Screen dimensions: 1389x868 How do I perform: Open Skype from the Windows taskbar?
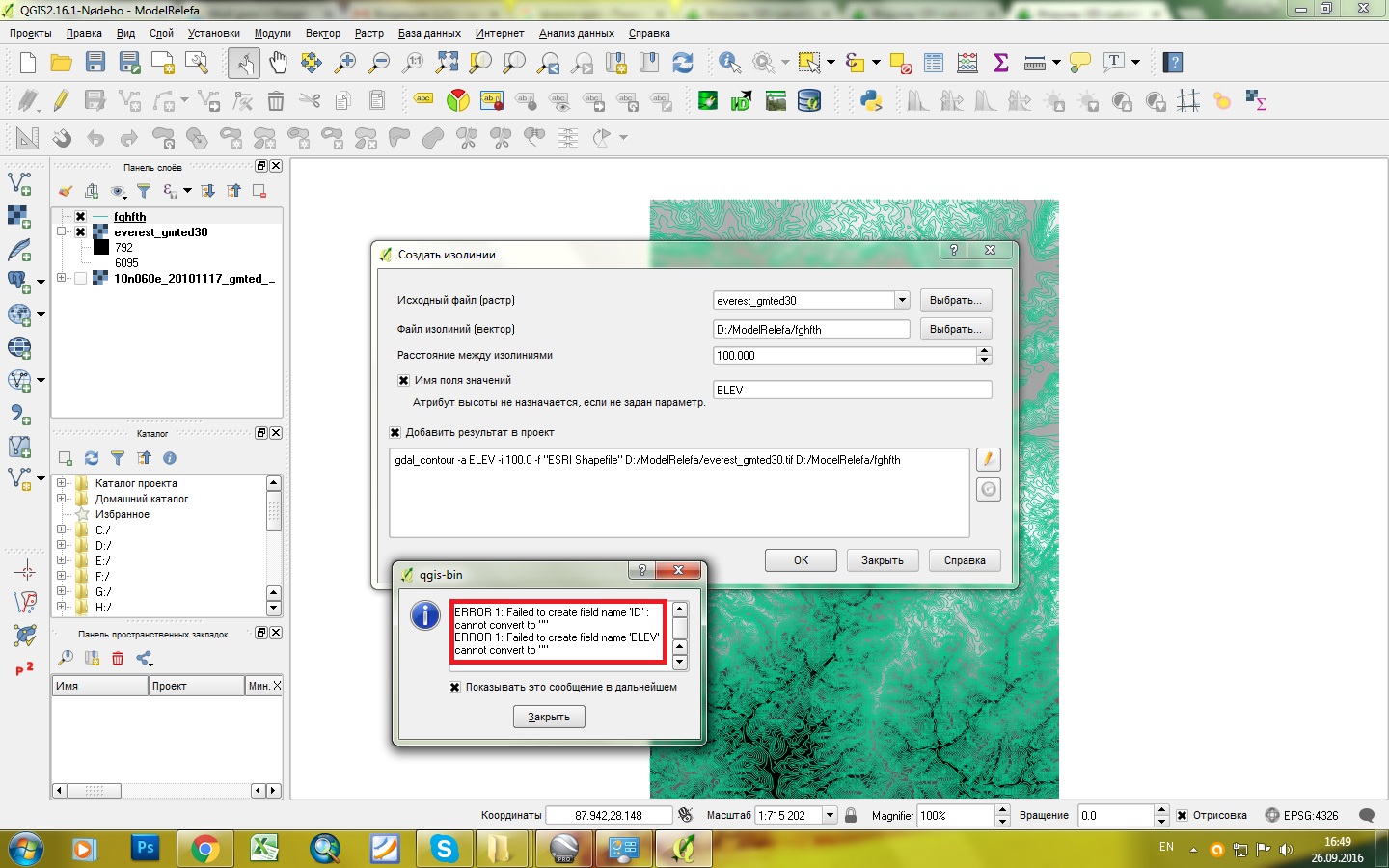(445, 849)
